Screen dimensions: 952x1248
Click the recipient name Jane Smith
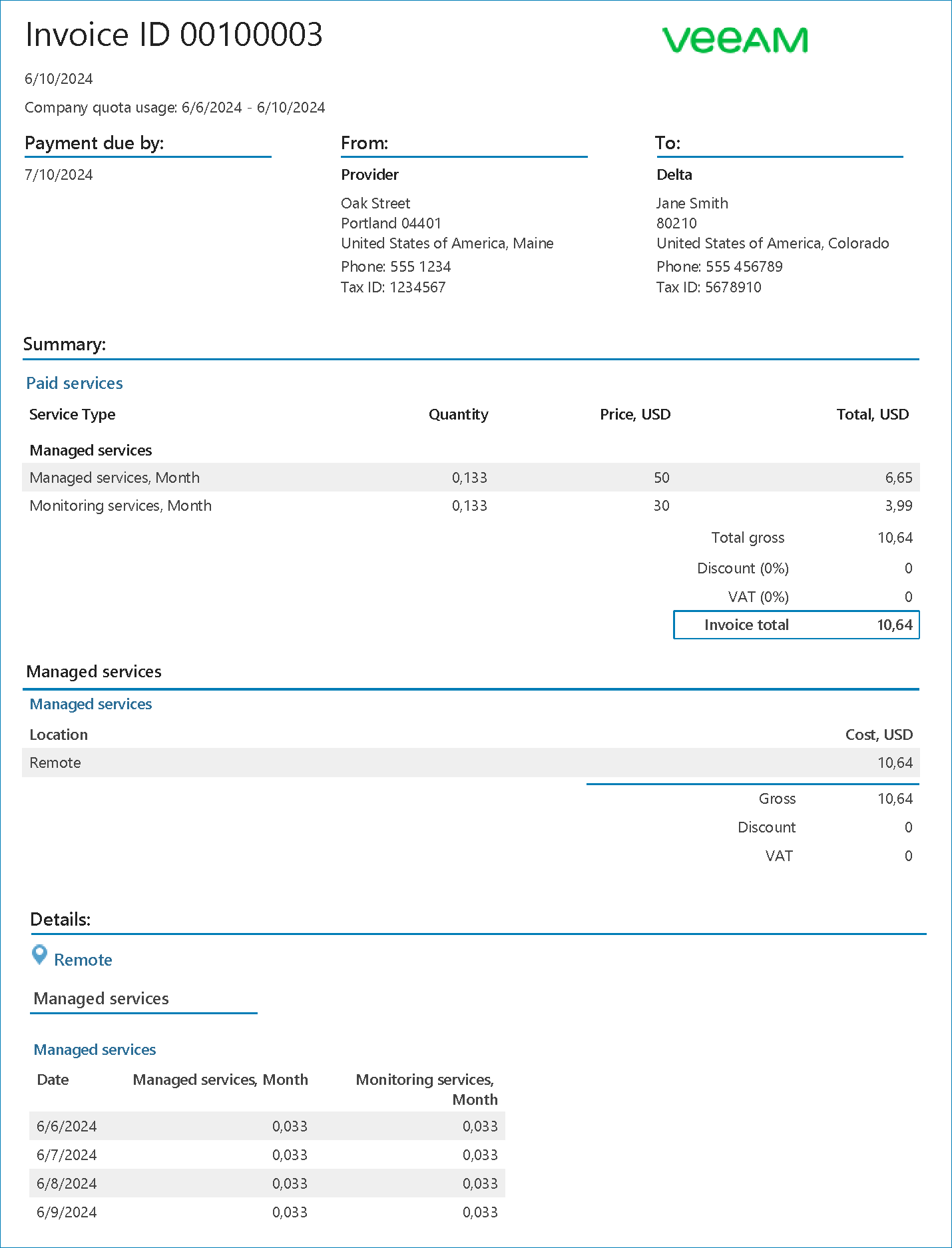click(692, 203)
